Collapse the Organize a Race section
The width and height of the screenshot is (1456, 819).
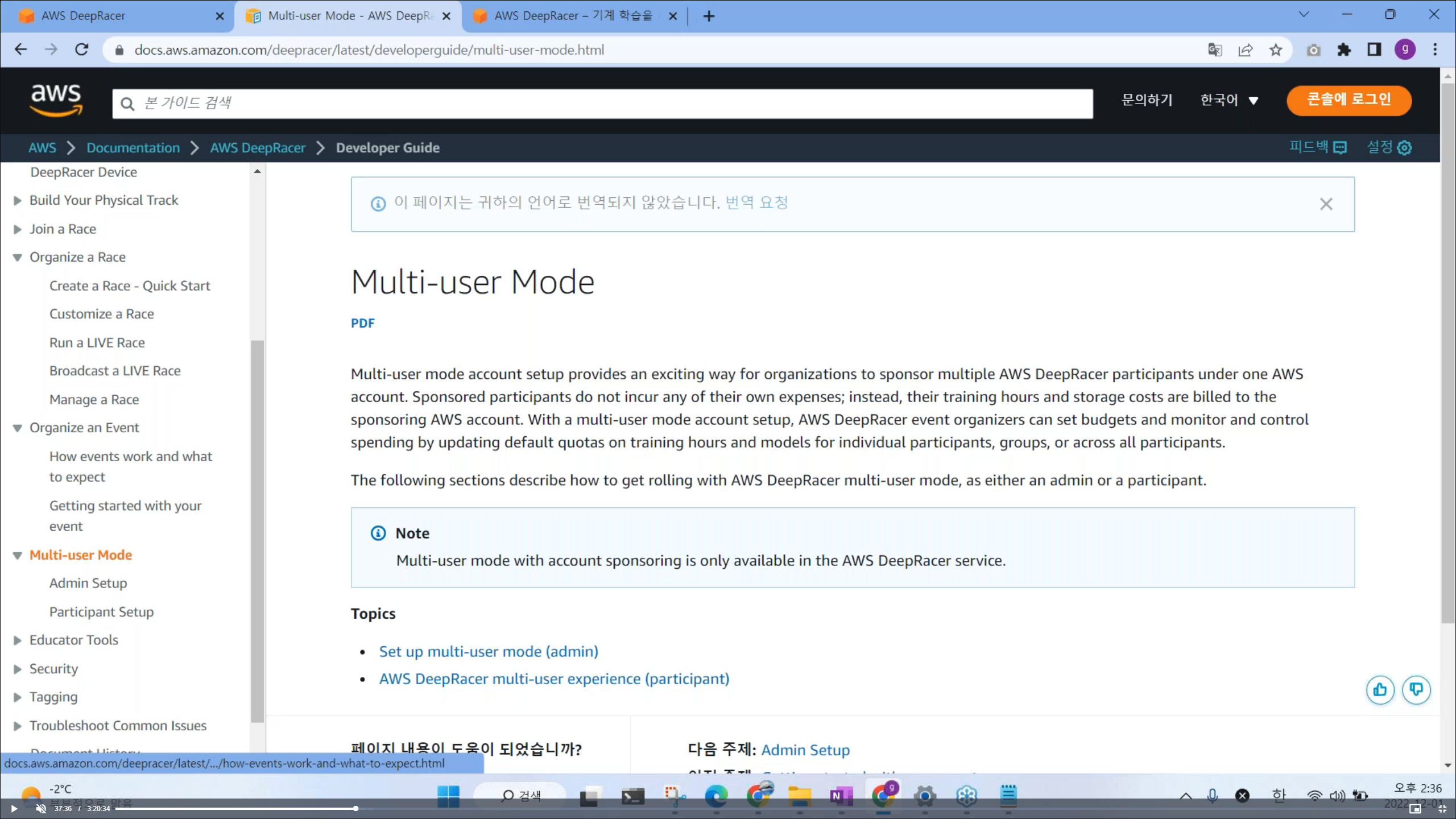pos(17,258)
